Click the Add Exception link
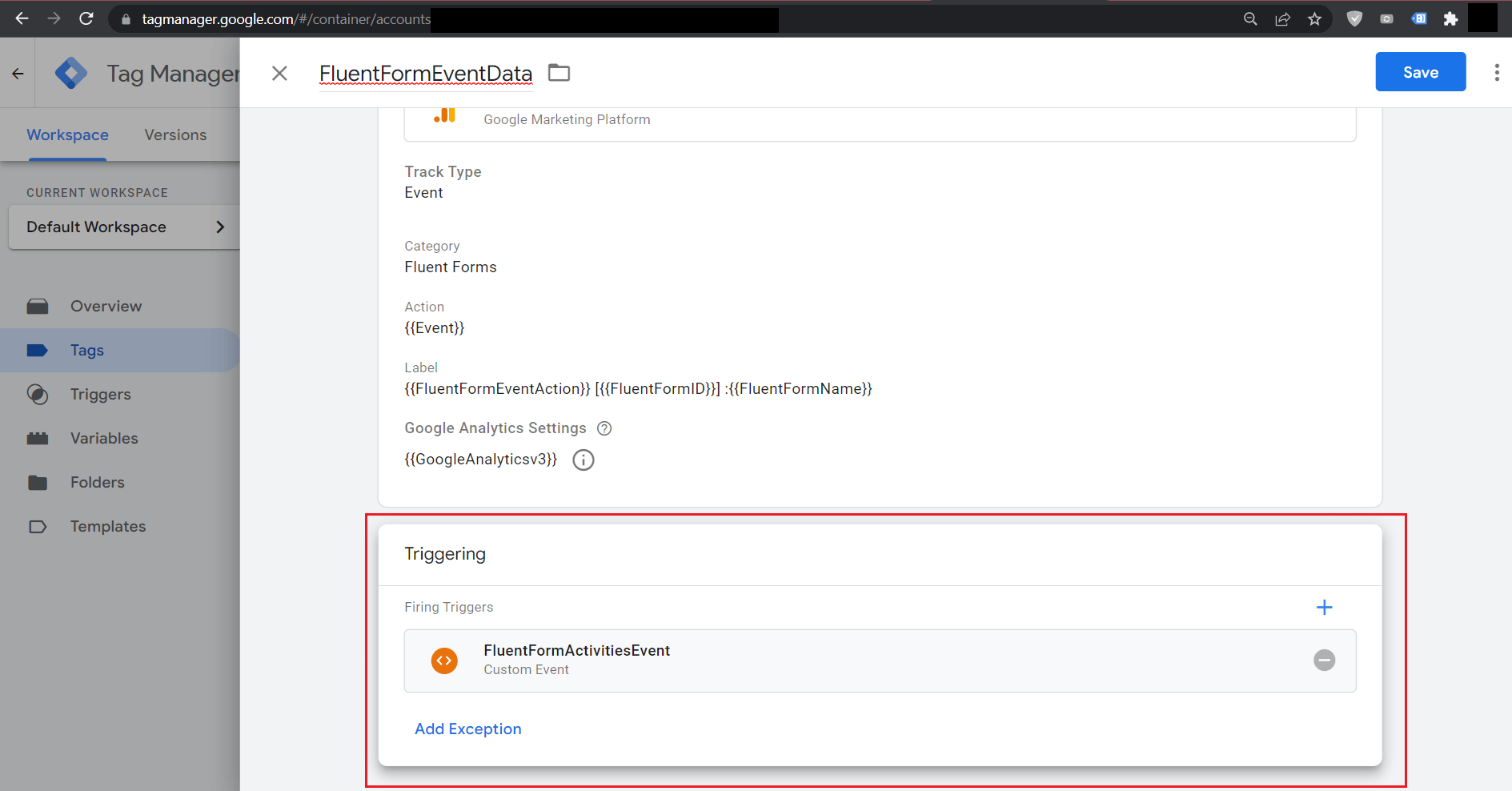 click(467, 729)
